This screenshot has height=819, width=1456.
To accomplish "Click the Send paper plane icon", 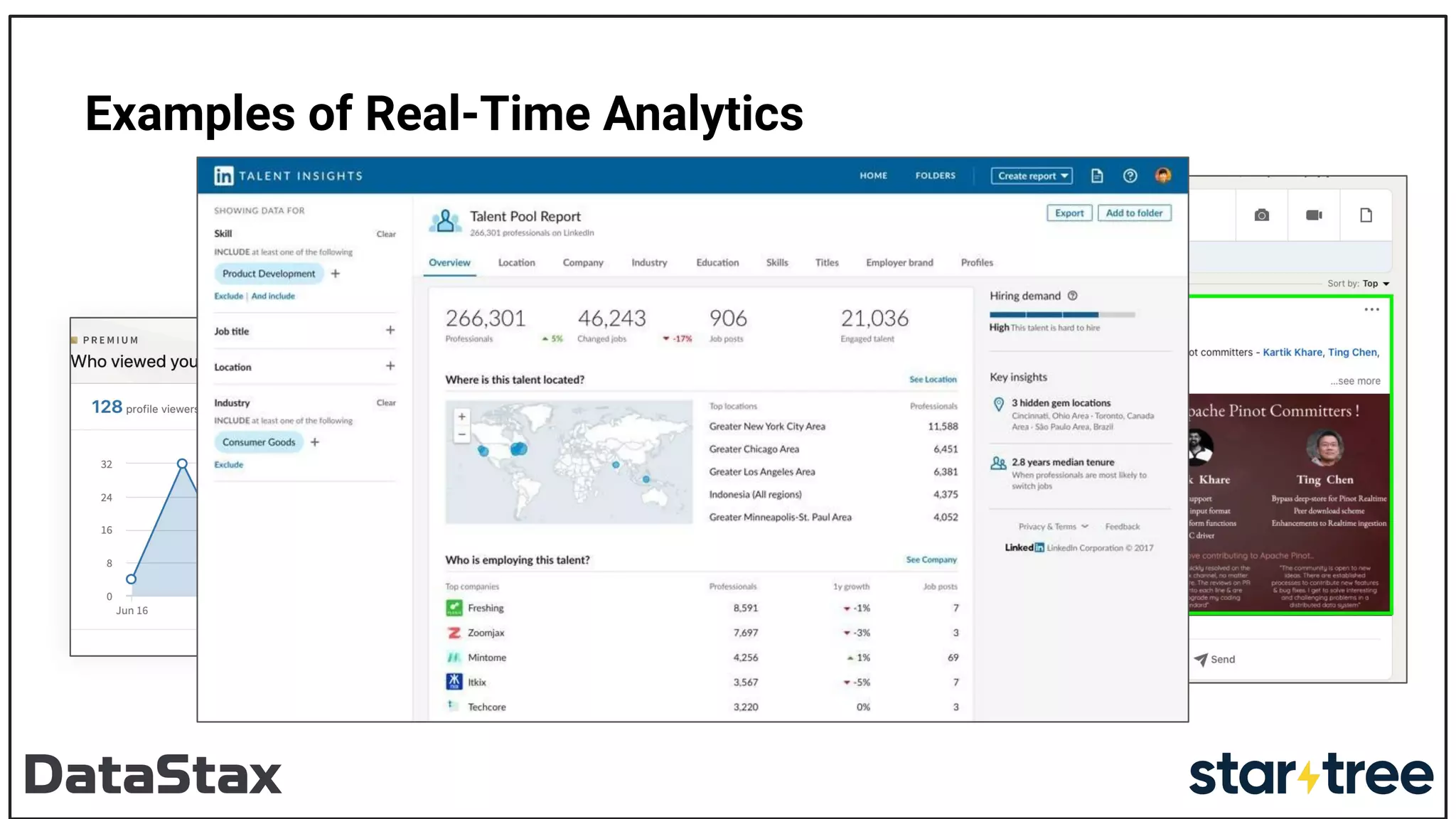I will [1201, 660].
